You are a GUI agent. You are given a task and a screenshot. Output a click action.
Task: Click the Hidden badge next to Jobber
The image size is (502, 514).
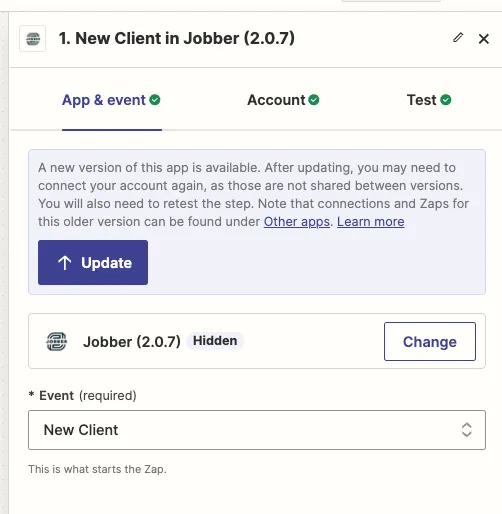click(x=215, y=341)
